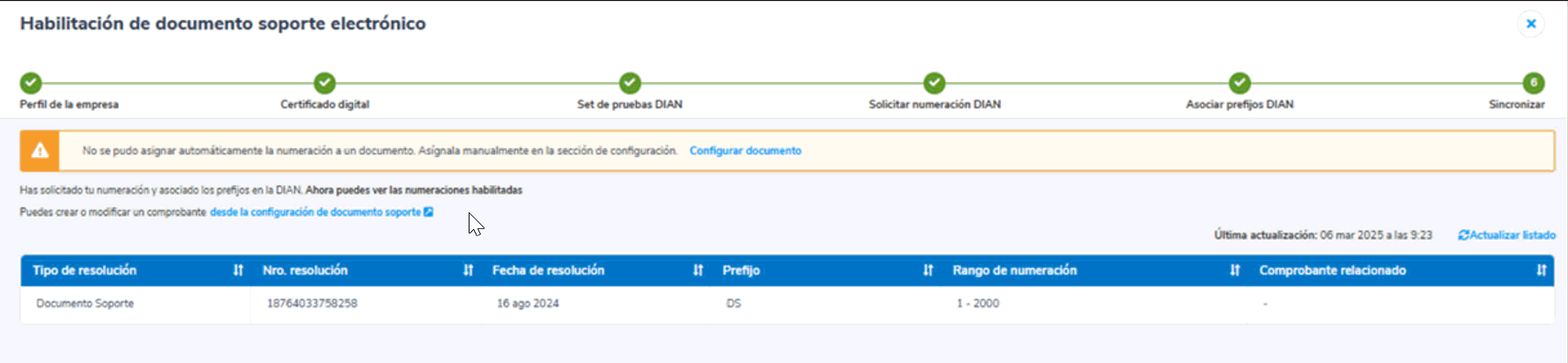1568x363 pixels.
Task: Click the orange warning triangle icon
Action: coord(40,151)
